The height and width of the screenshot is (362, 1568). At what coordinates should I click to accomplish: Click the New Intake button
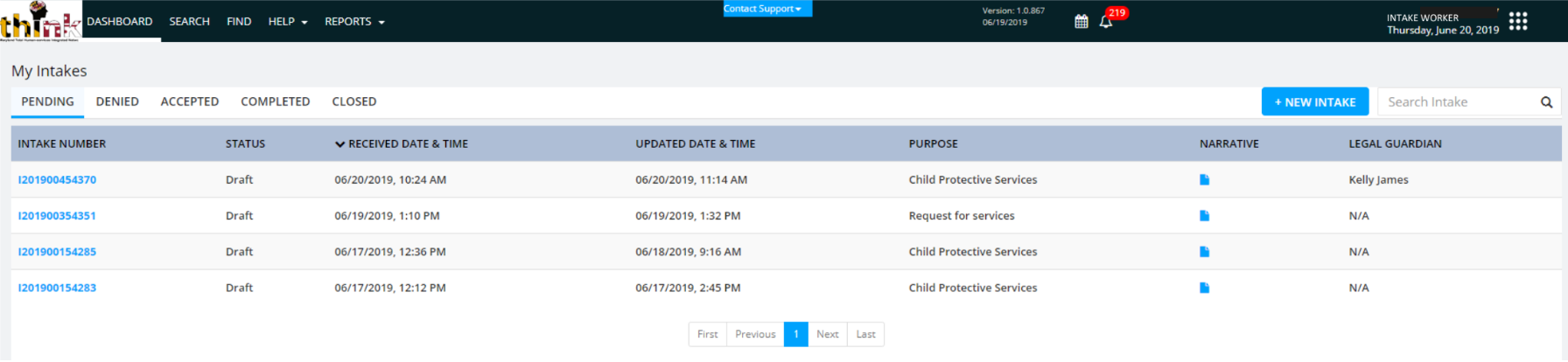[x=1314, y=102]
